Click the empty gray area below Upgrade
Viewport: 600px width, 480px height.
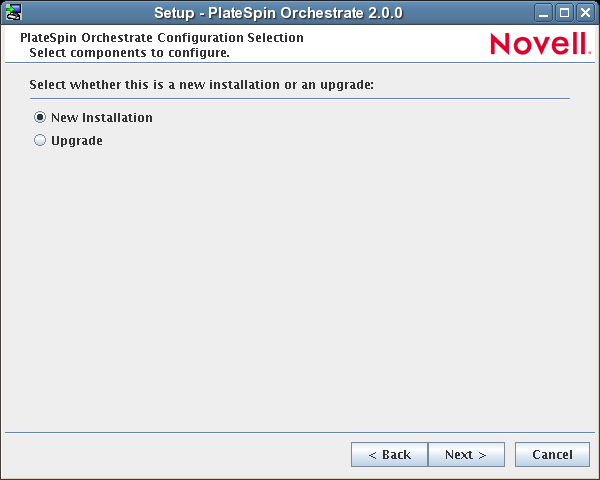tap(300, 287)
